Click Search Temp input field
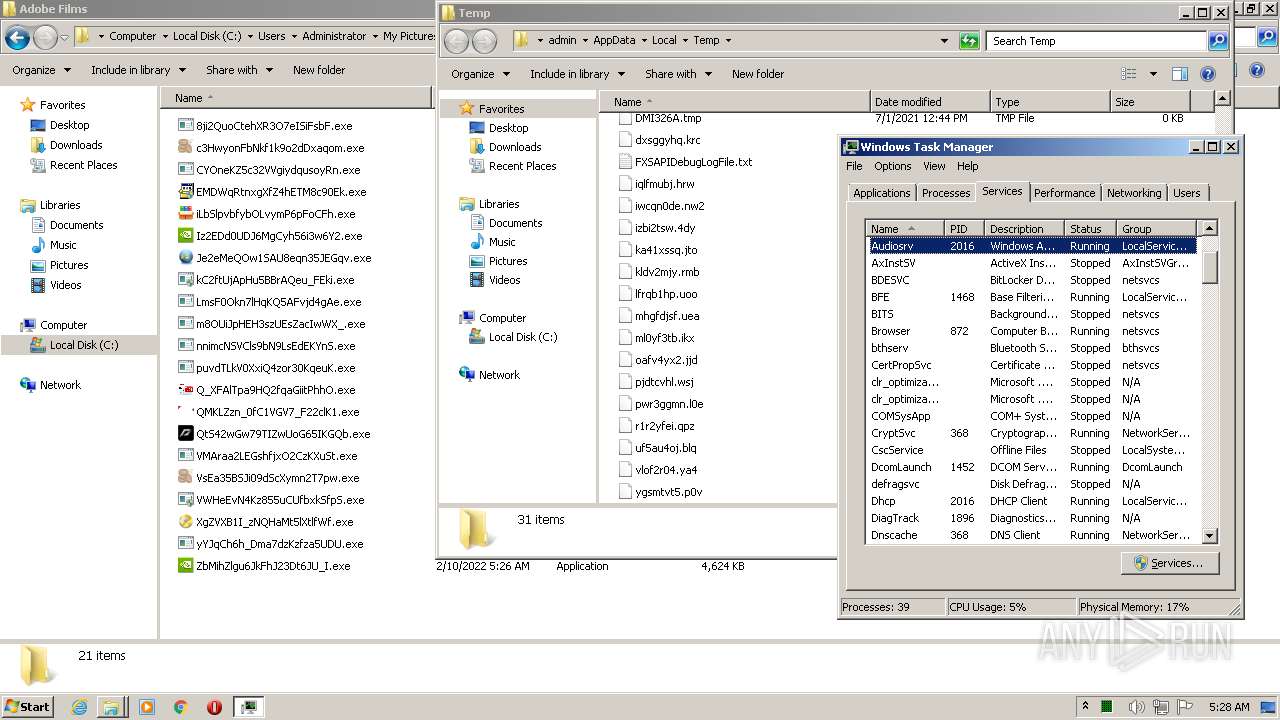 click(x=1096, y=41)
